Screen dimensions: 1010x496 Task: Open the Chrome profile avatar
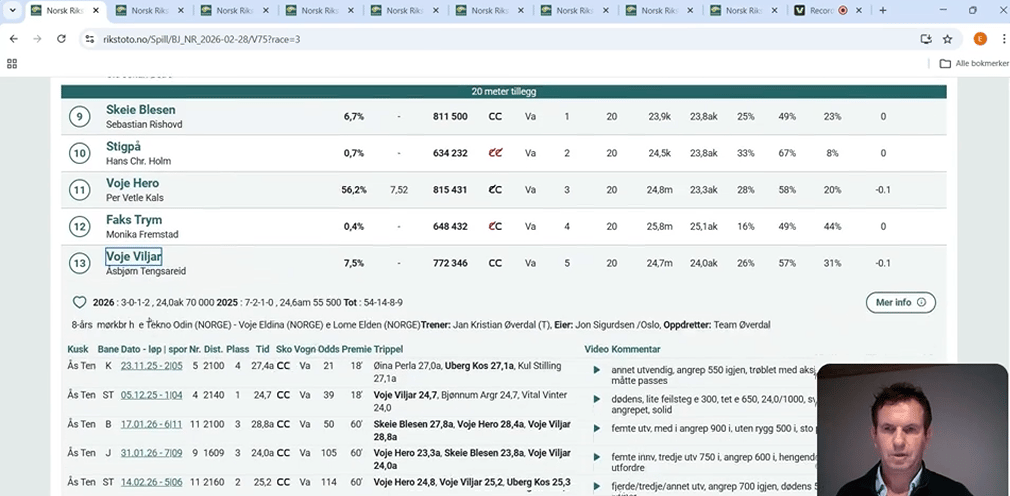coord(980,39)
